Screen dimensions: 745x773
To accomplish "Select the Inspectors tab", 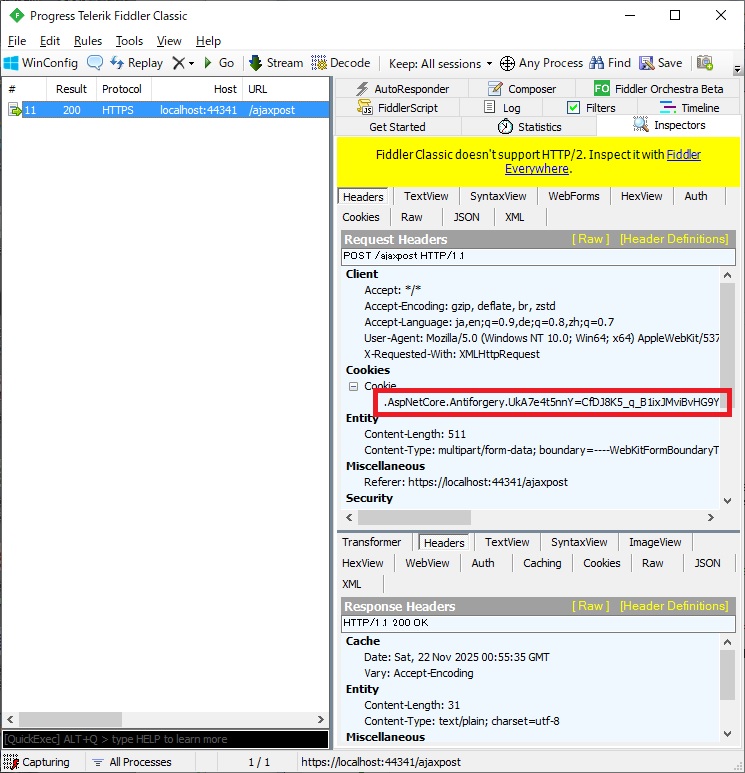I will 669,125.
